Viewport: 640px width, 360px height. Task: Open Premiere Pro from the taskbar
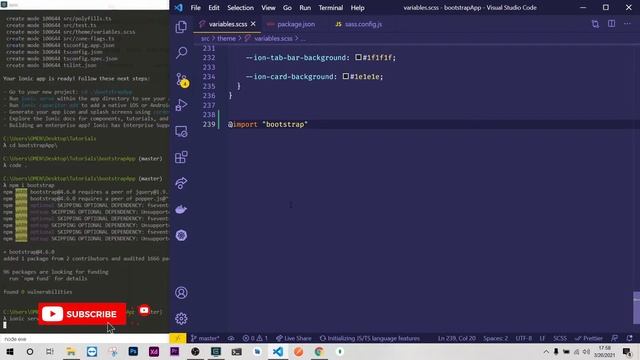[174, 351]
